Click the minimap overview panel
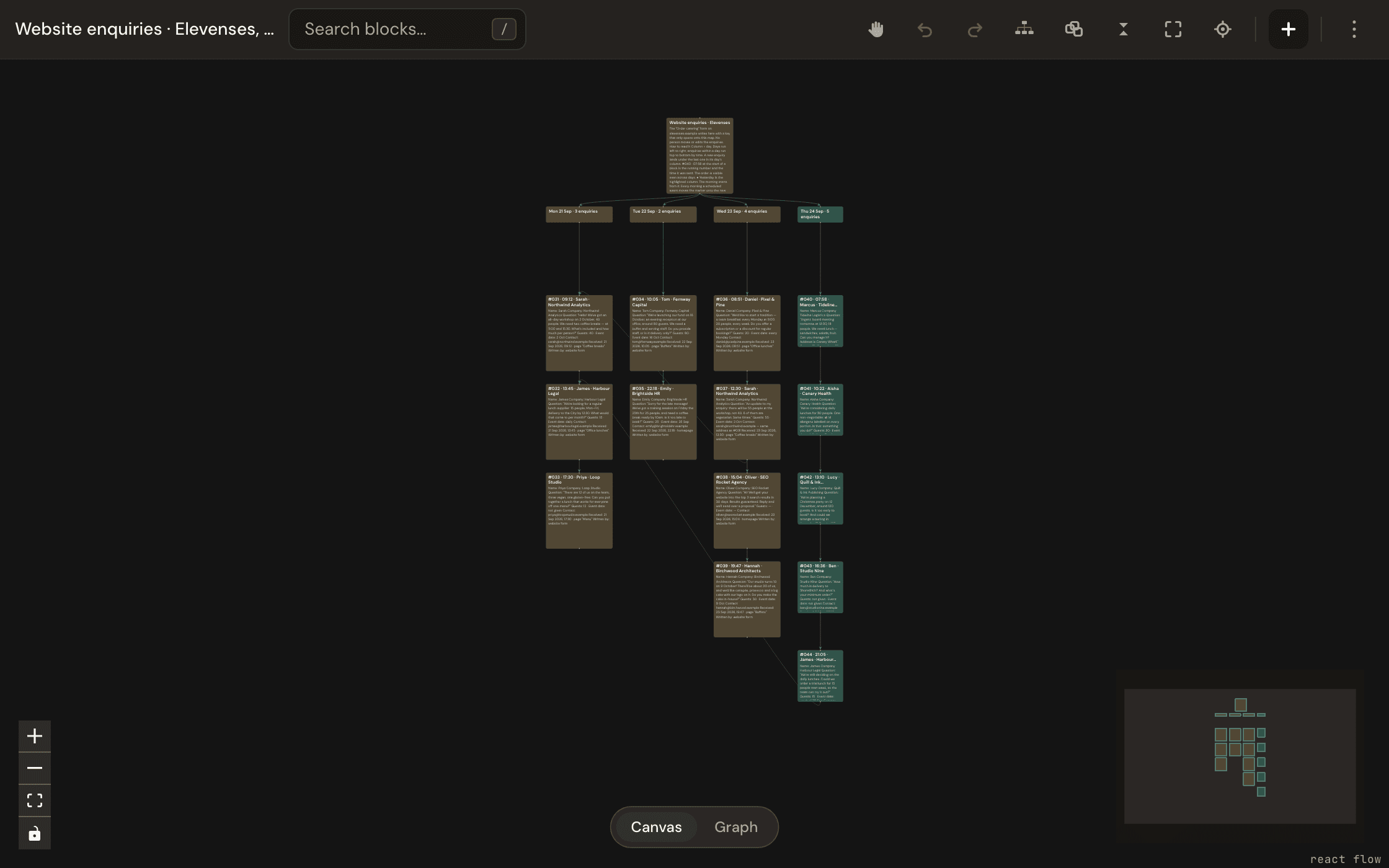1389x868 pixels. pos(1240,756)
